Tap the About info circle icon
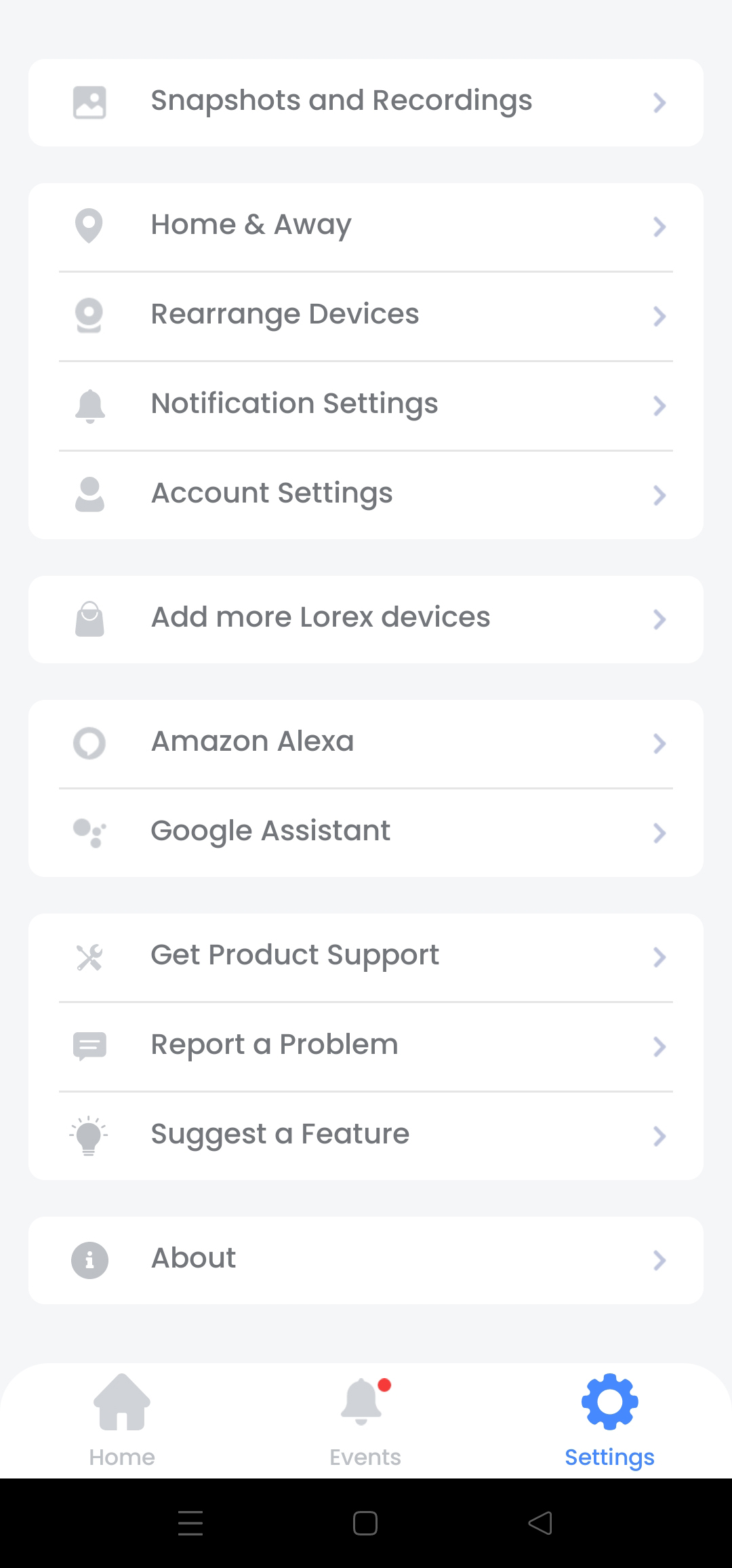 (x=89, y=1260)
